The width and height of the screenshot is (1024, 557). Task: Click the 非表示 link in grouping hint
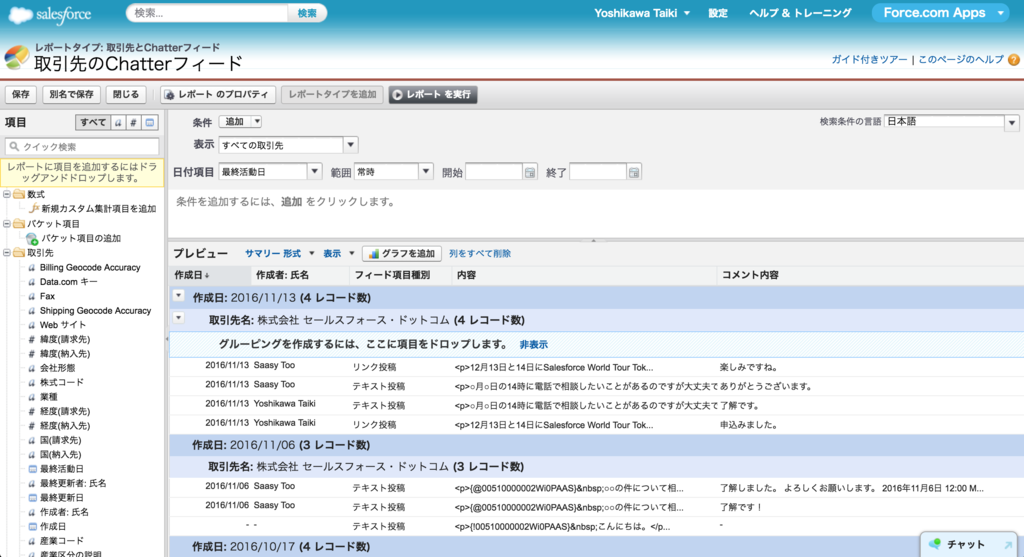pyautogui.click(x=534, y=345)
